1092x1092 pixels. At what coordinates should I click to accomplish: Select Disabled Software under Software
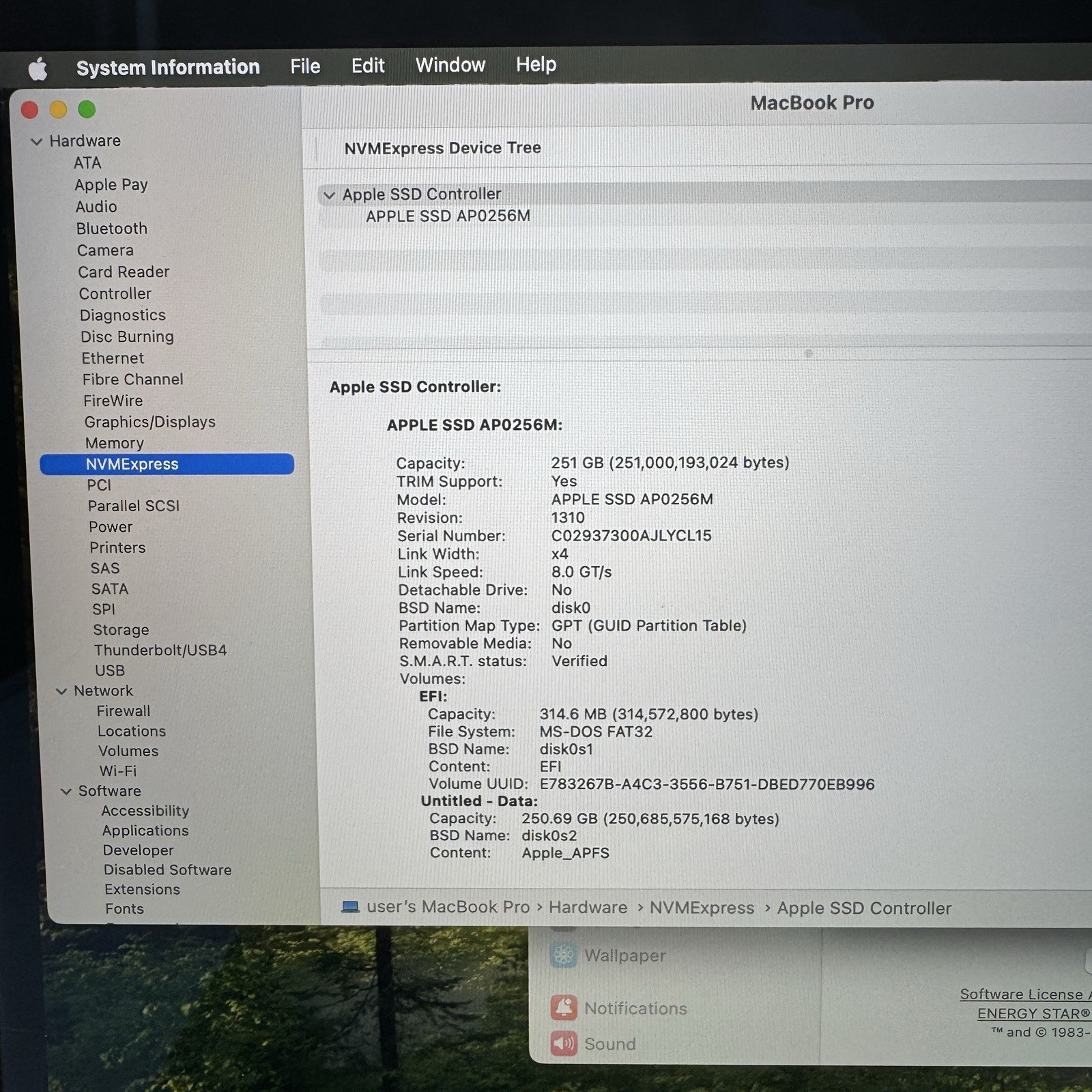[168, 870]
